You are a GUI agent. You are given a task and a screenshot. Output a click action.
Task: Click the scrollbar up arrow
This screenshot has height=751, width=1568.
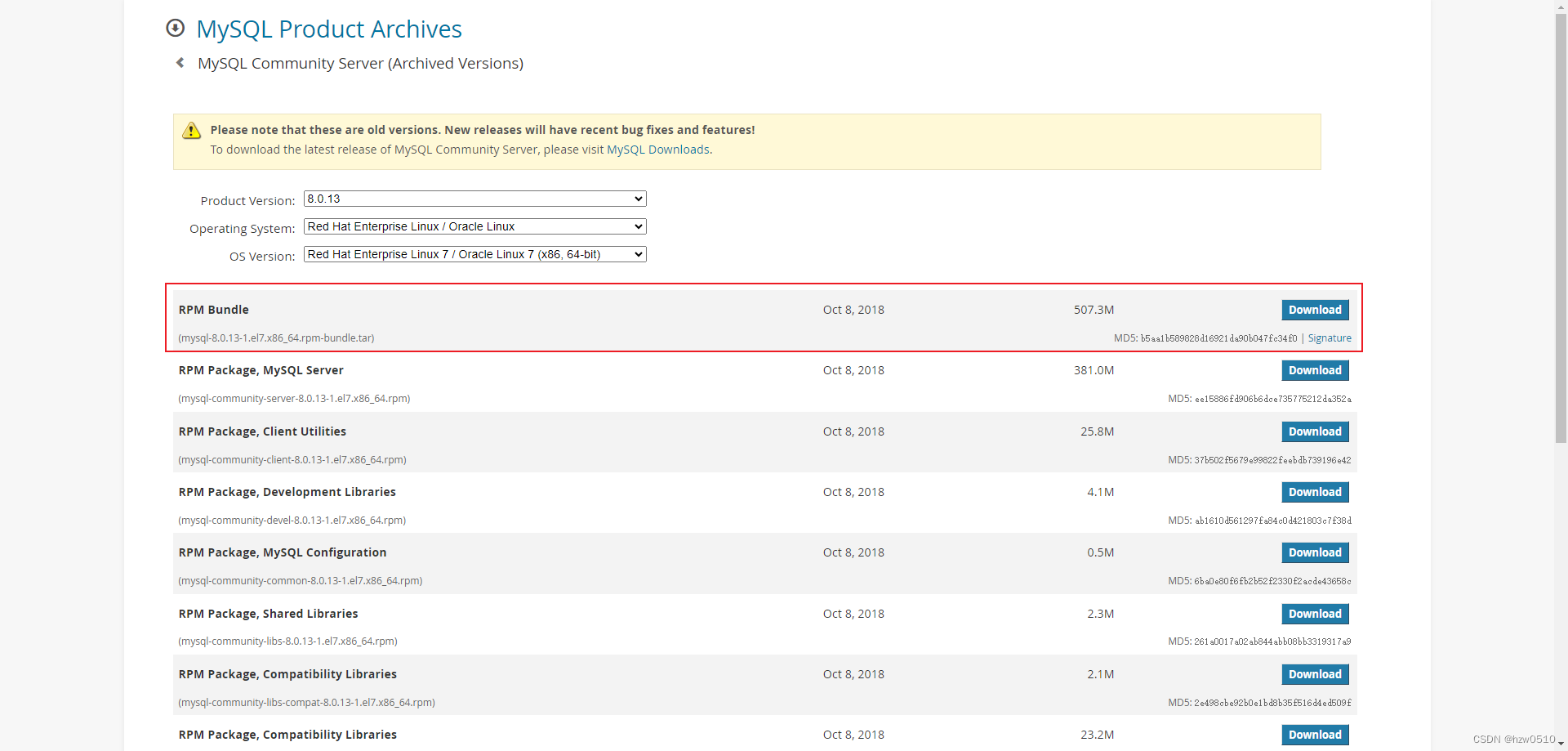(1561, 6)
